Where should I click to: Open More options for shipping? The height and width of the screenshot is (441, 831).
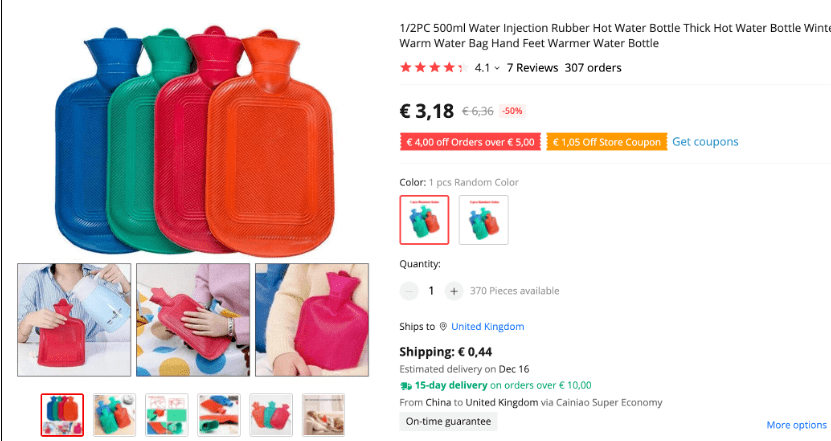[x=797, y=425]
